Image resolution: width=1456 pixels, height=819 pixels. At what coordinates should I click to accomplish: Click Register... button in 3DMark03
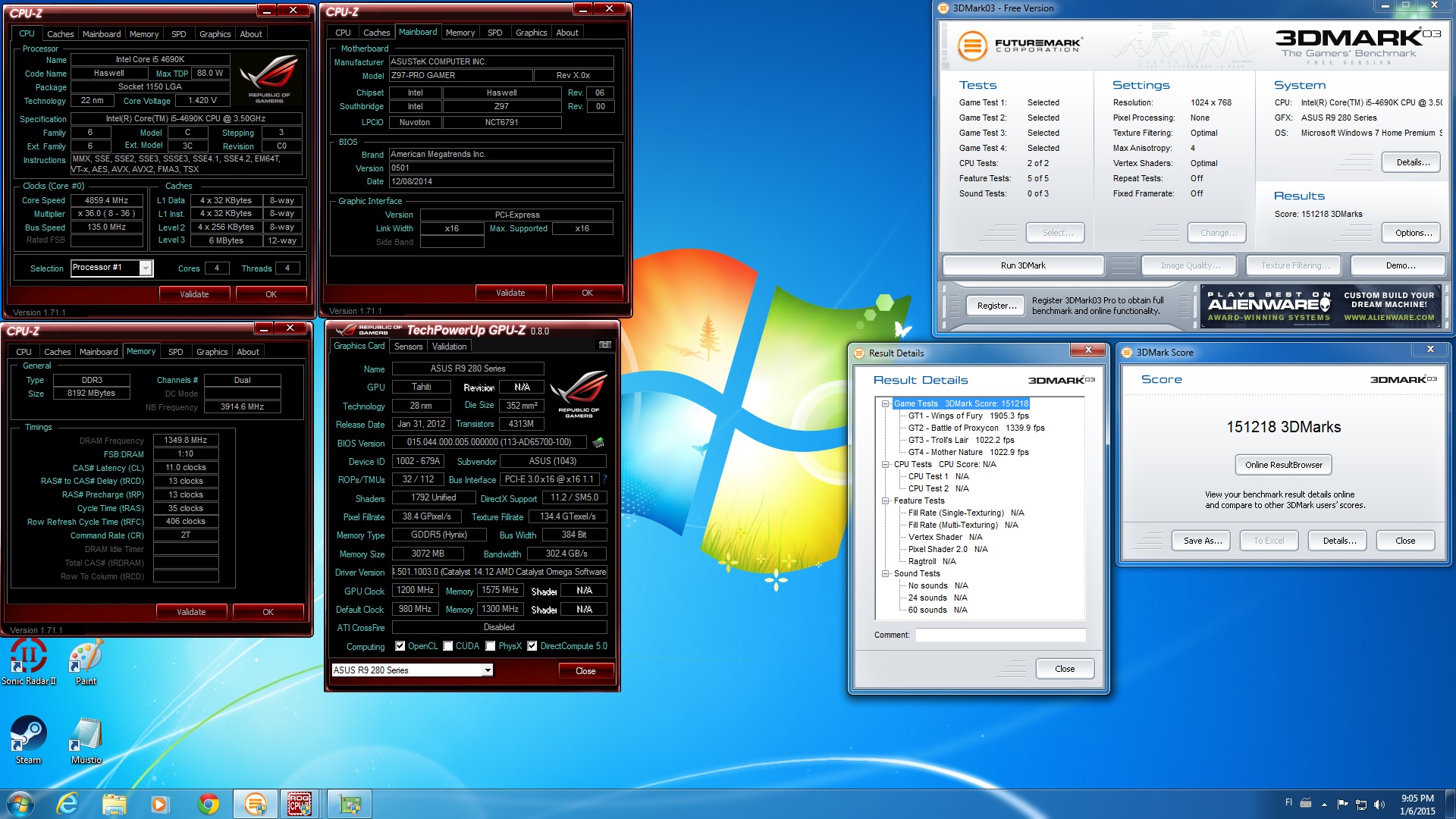click(996, 306)
